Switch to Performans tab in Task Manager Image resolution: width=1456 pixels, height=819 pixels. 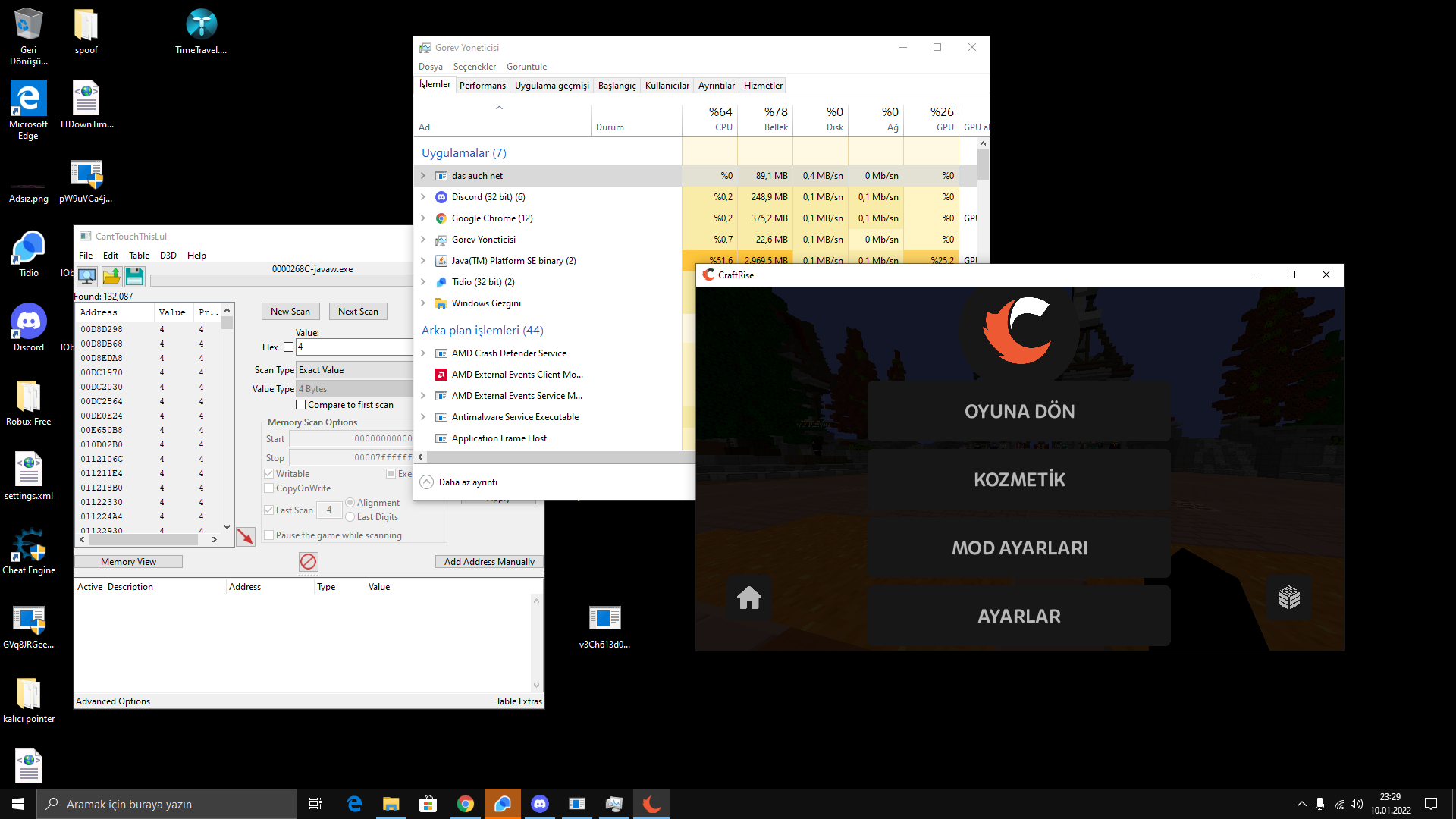[x=482, y=86]
